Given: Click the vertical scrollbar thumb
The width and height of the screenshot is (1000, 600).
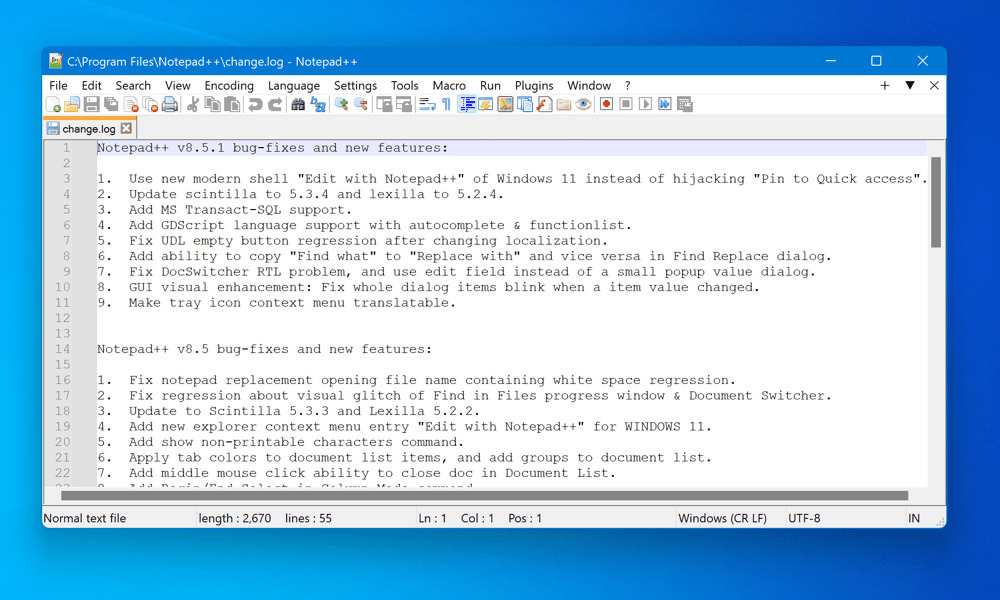Looking at the screenshot, I should point(936,202).
